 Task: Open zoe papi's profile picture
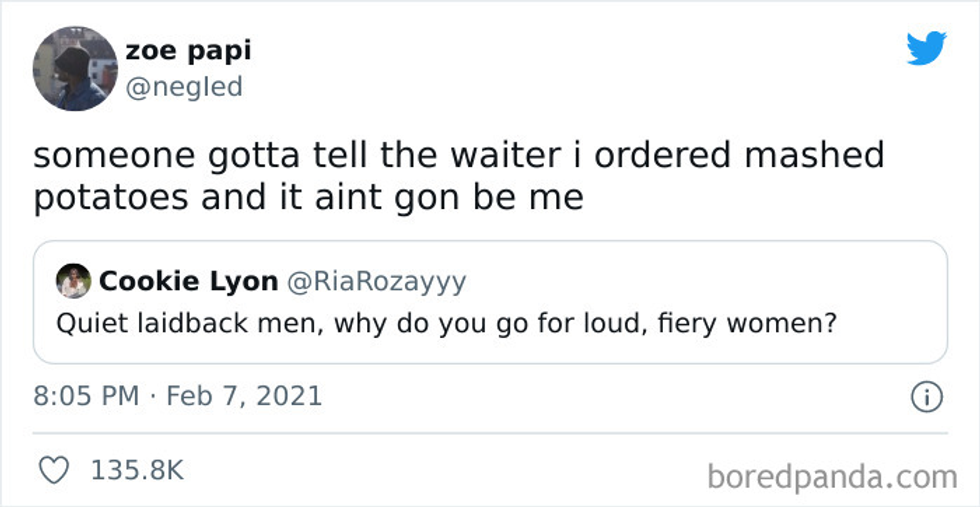[75, 68]
